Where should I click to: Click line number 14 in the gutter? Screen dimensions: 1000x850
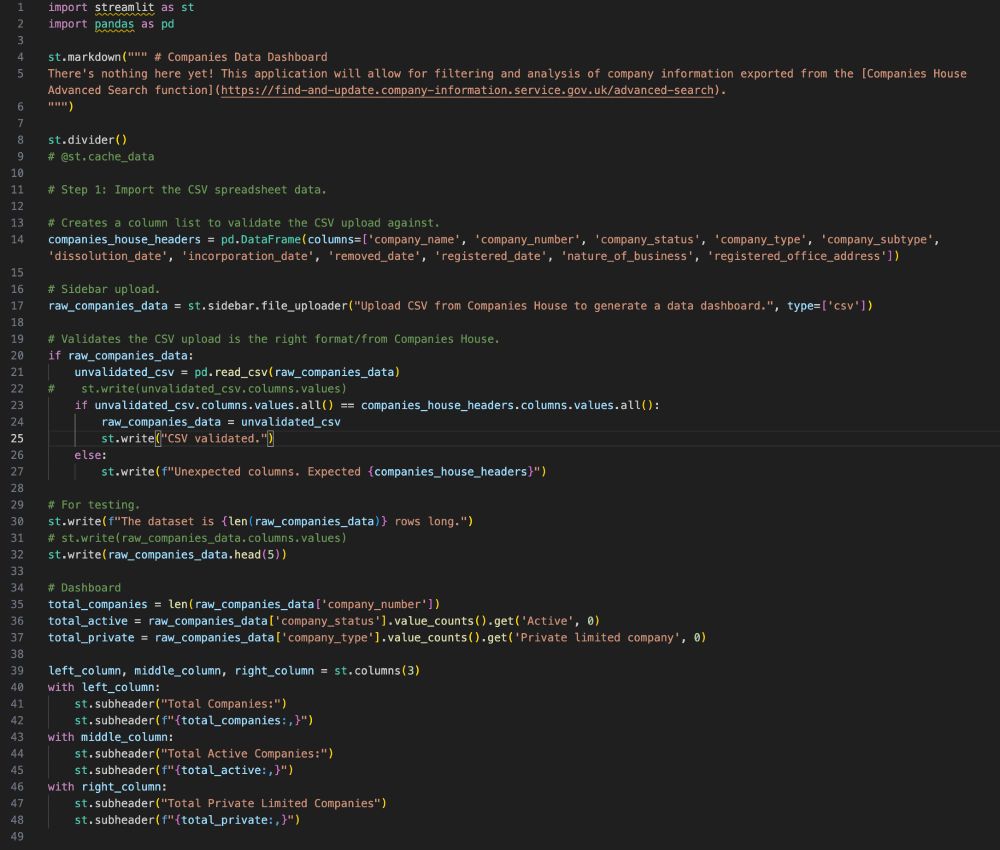[17, 240]
